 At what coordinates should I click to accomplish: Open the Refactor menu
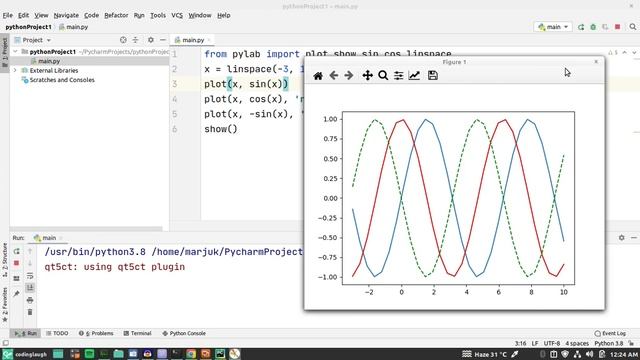click(116, 15)
